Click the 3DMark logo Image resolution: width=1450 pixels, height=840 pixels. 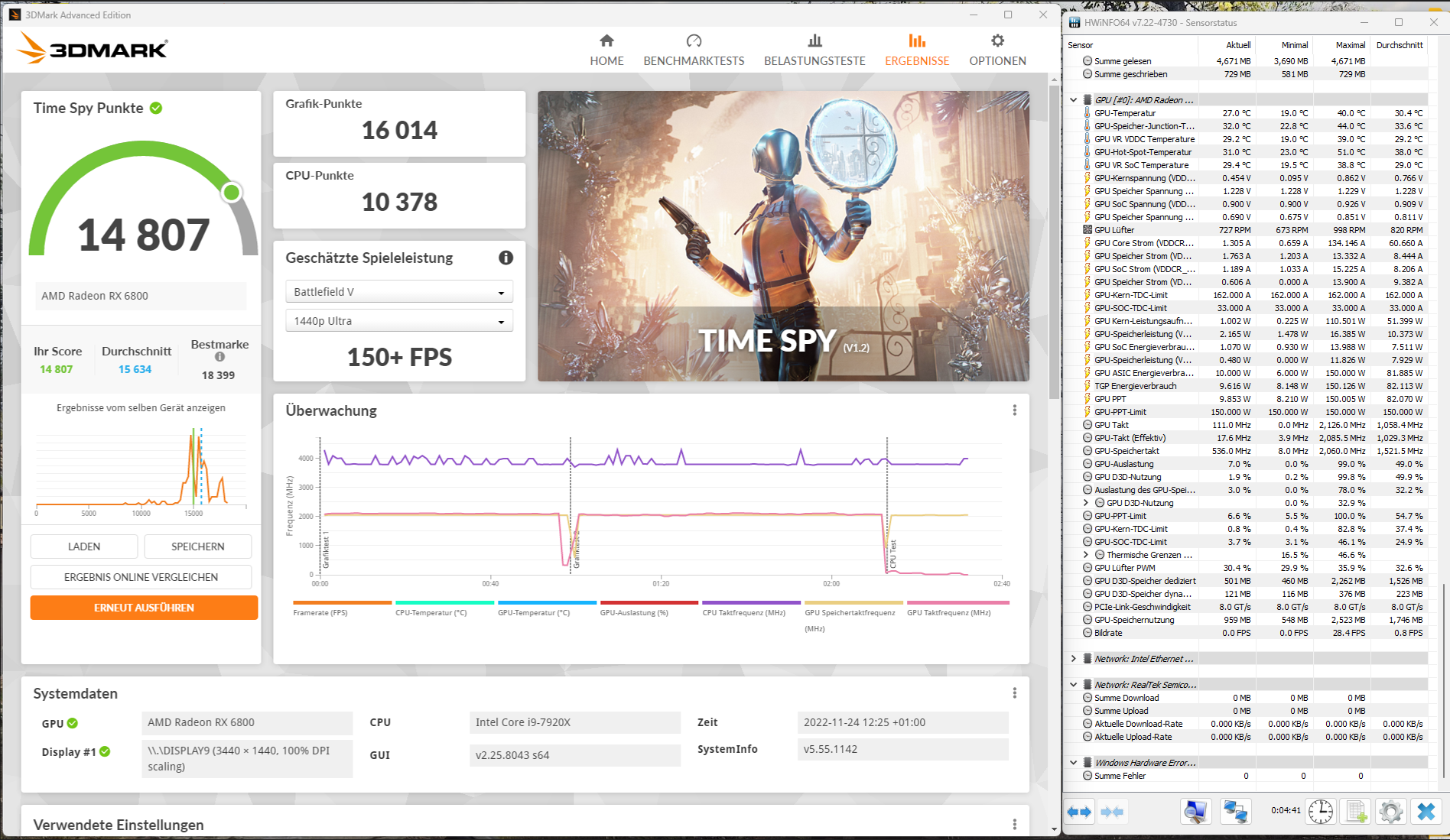(x=92, y=48)
